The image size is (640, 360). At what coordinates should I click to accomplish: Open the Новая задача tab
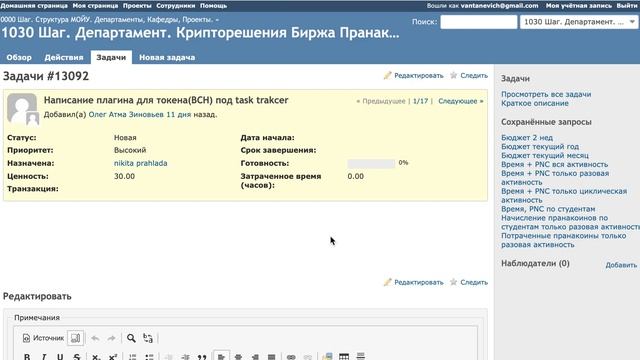[167, 58]
